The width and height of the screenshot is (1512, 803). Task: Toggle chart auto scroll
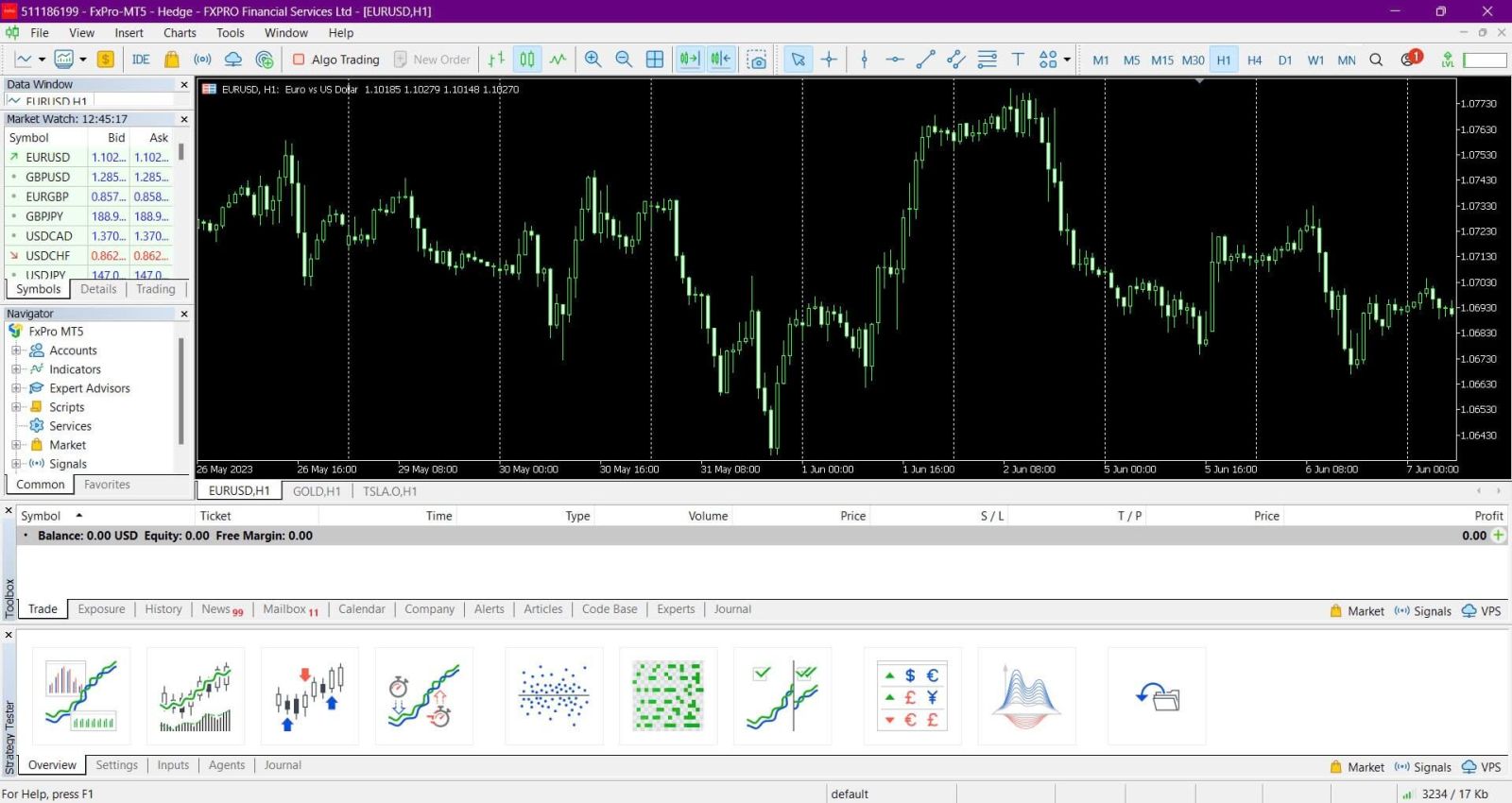point(690,60)
